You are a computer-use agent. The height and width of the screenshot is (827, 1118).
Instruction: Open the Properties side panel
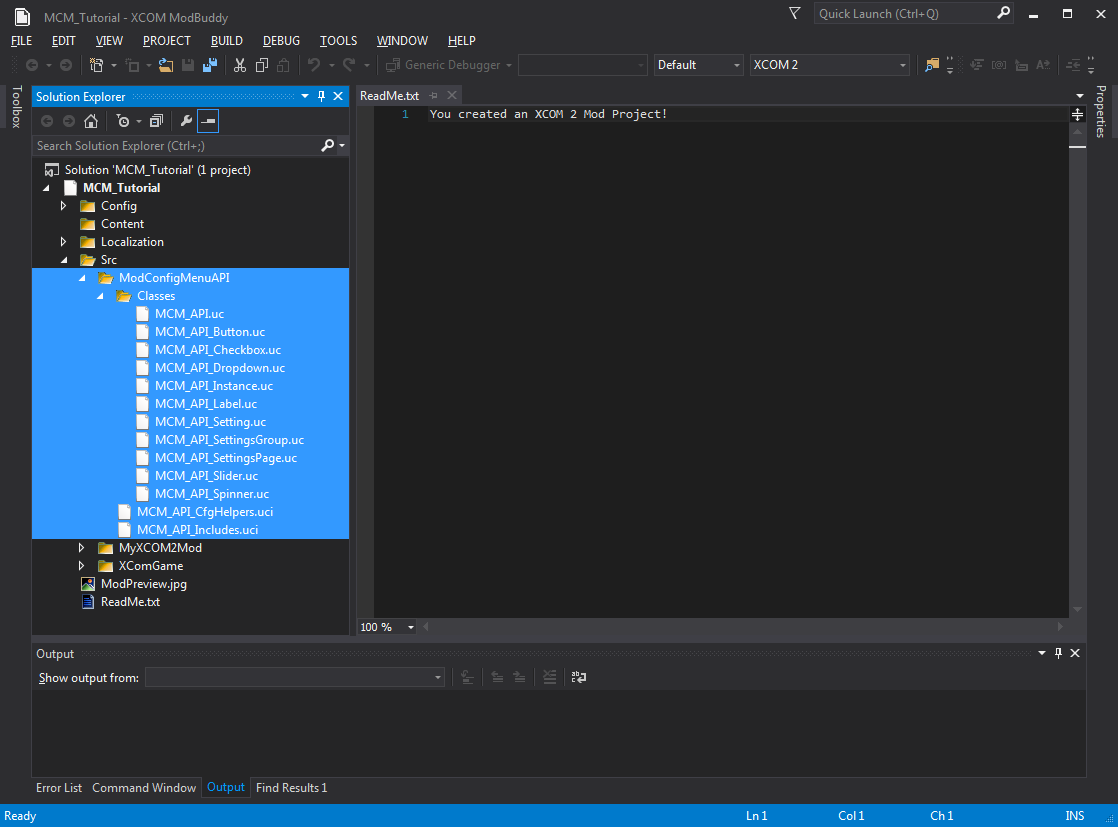1101,111
